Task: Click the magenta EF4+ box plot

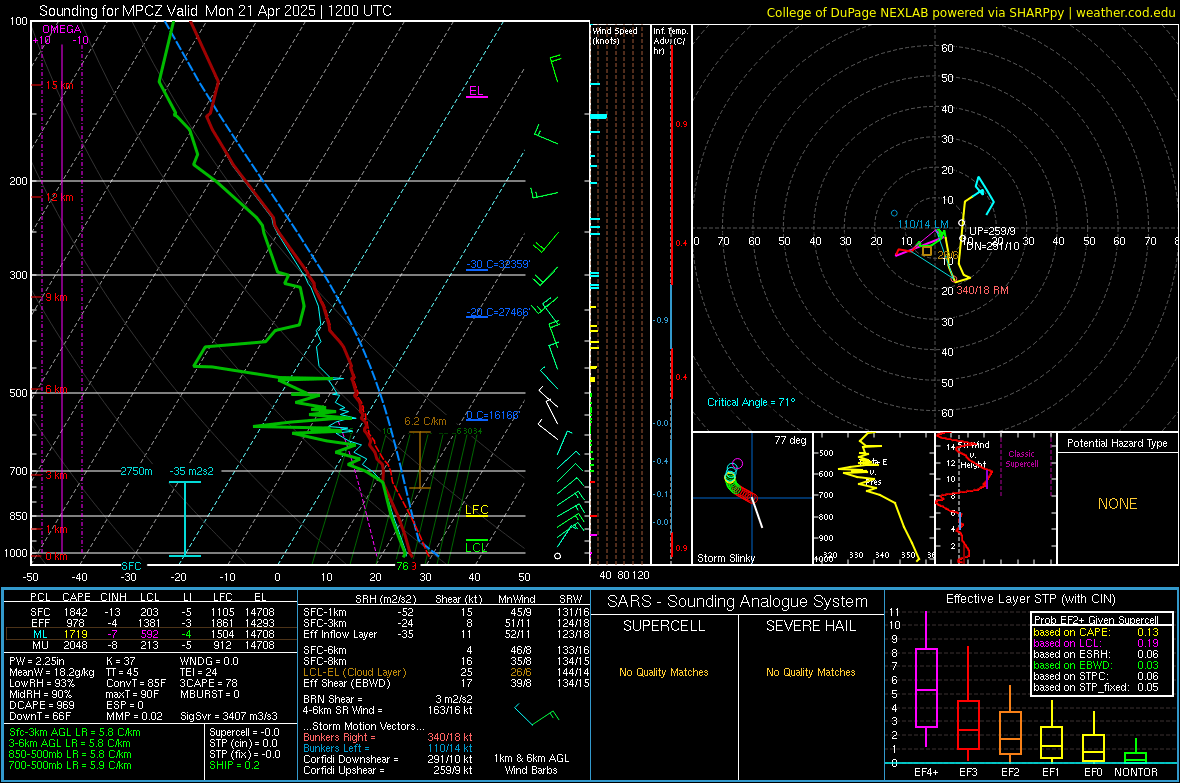Action: (x=926, y=679)
